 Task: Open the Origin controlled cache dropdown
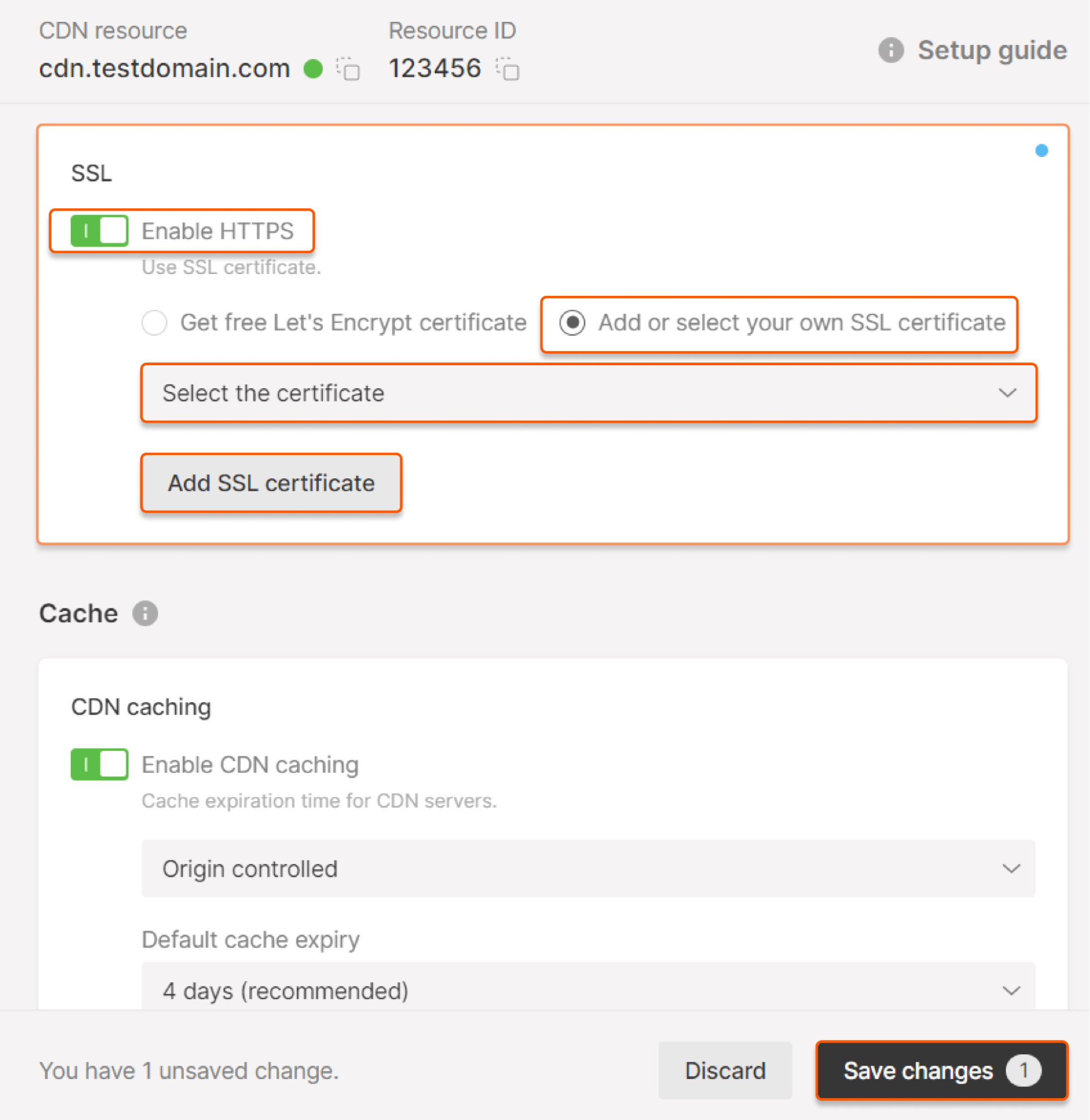(588, 869)
